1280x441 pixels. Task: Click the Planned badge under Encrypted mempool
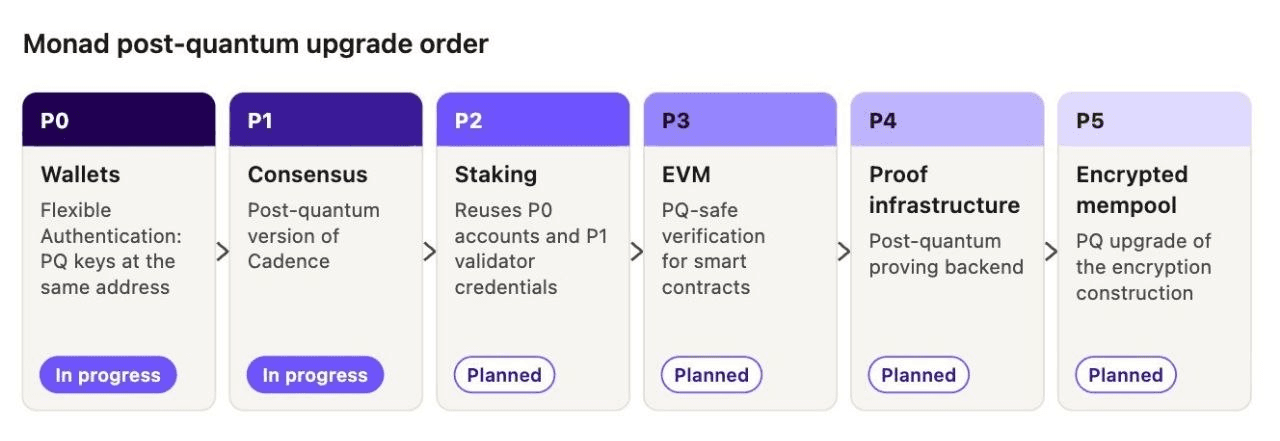[x=1125, y=375]
